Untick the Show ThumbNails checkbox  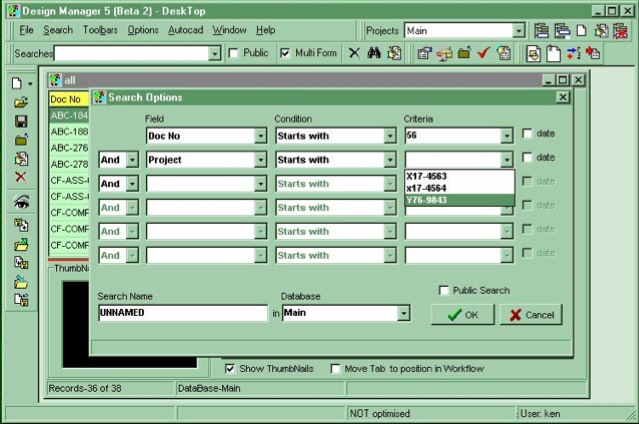click(230, 369)
